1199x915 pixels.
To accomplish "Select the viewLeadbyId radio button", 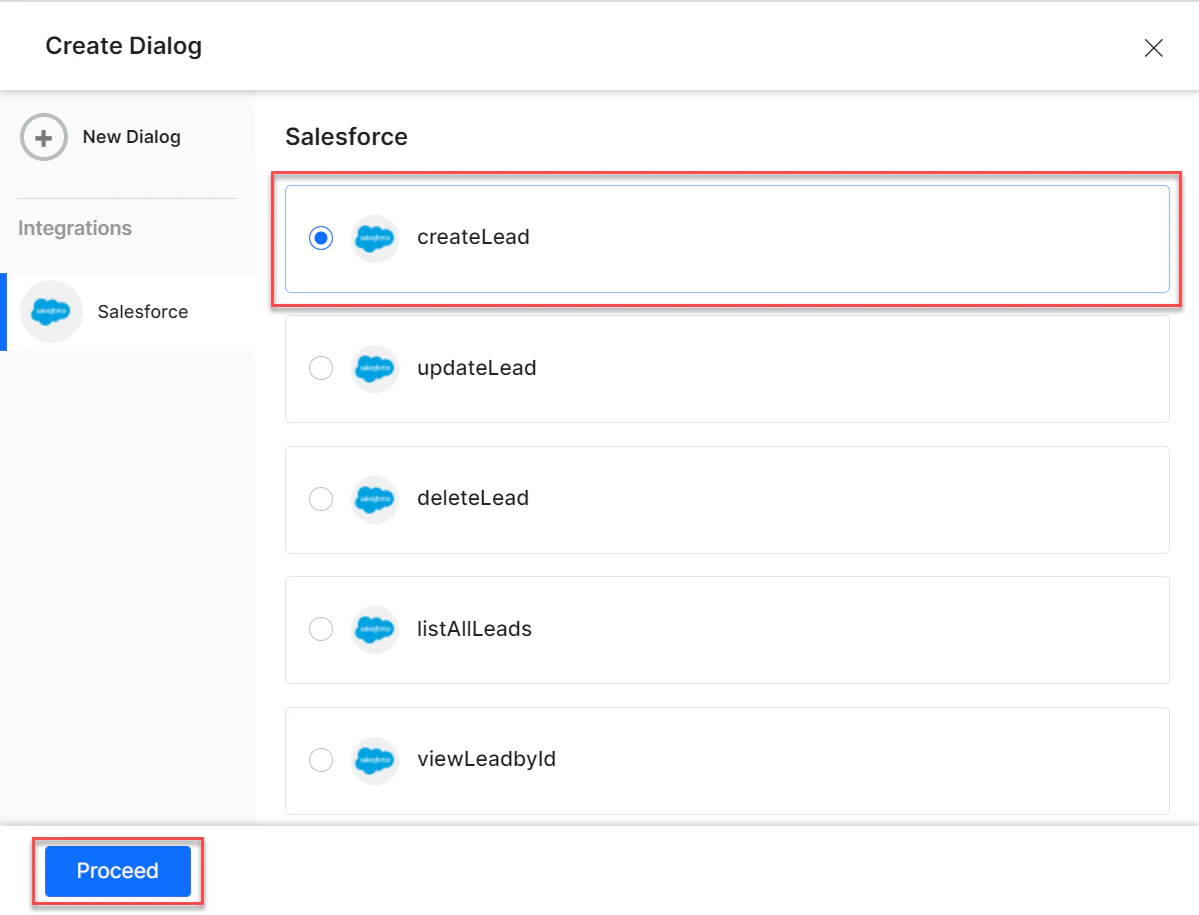I will point(321,760).
